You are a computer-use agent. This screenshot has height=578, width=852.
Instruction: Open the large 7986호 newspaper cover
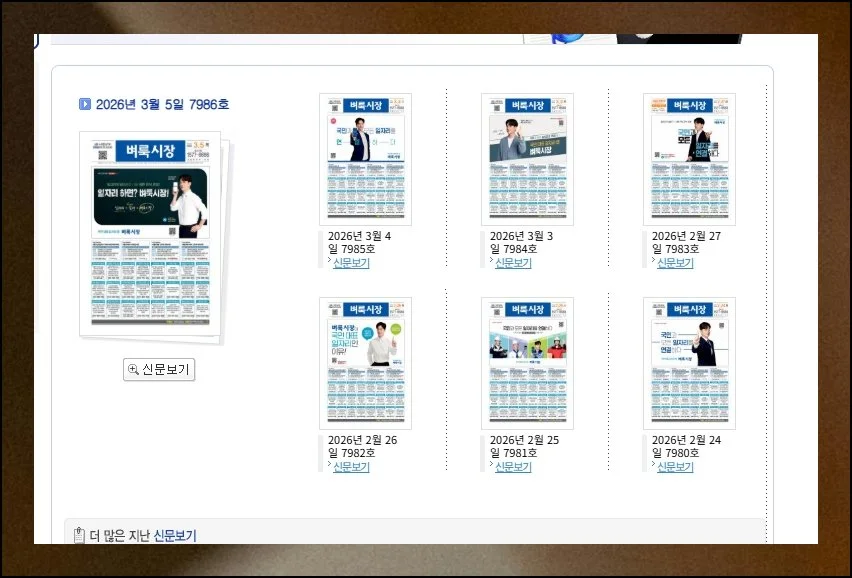[x=150, y=232]
